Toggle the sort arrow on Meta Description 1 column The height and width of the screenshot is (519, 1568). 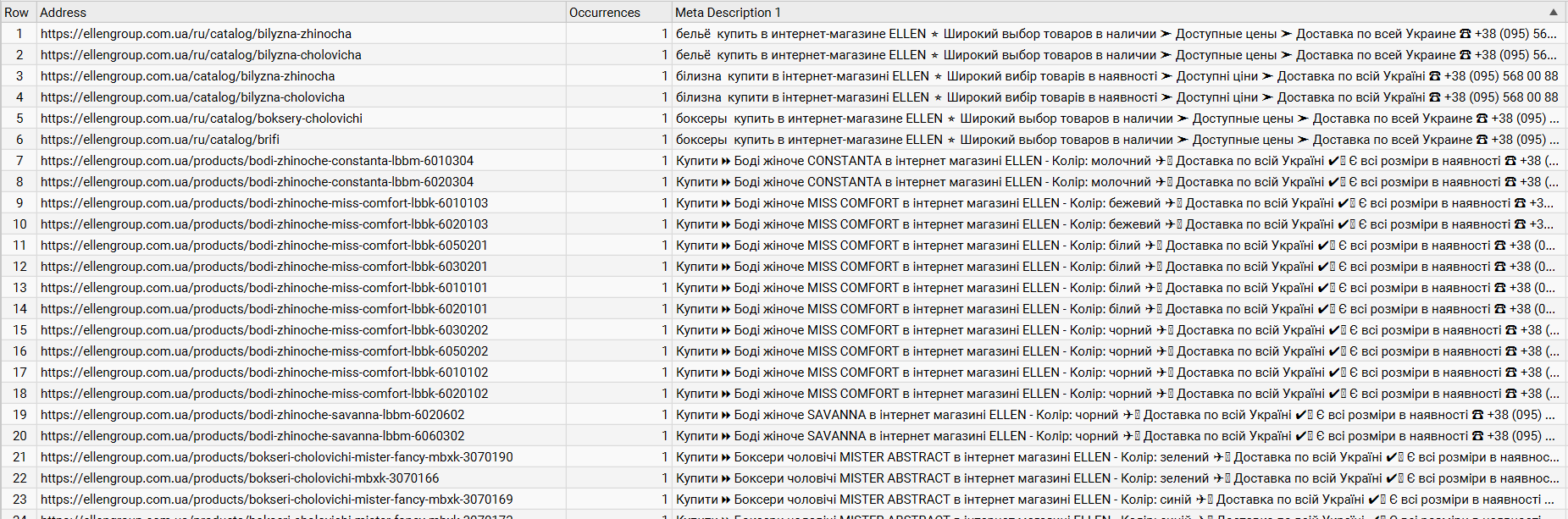1553,12
